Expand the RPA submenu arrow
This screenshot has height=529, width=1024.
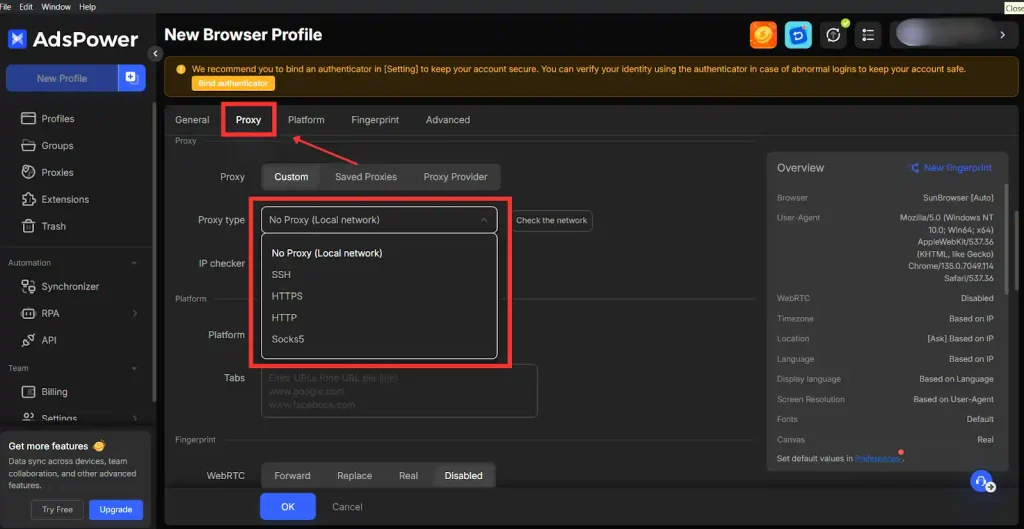pos(135,313)
